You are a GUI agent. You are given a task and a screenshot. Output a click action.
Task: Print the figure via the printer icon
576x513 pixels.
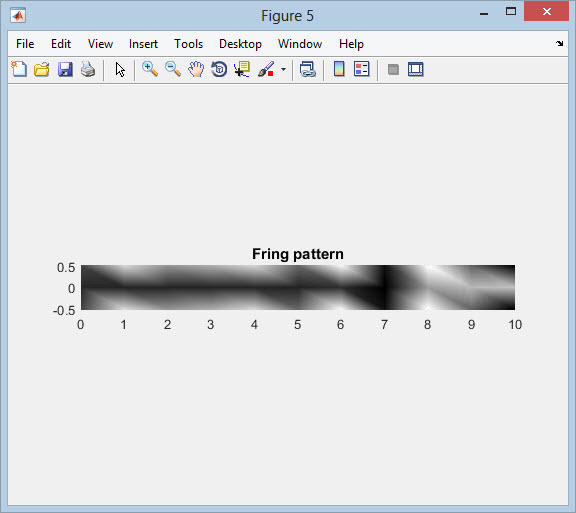point(88,69)
